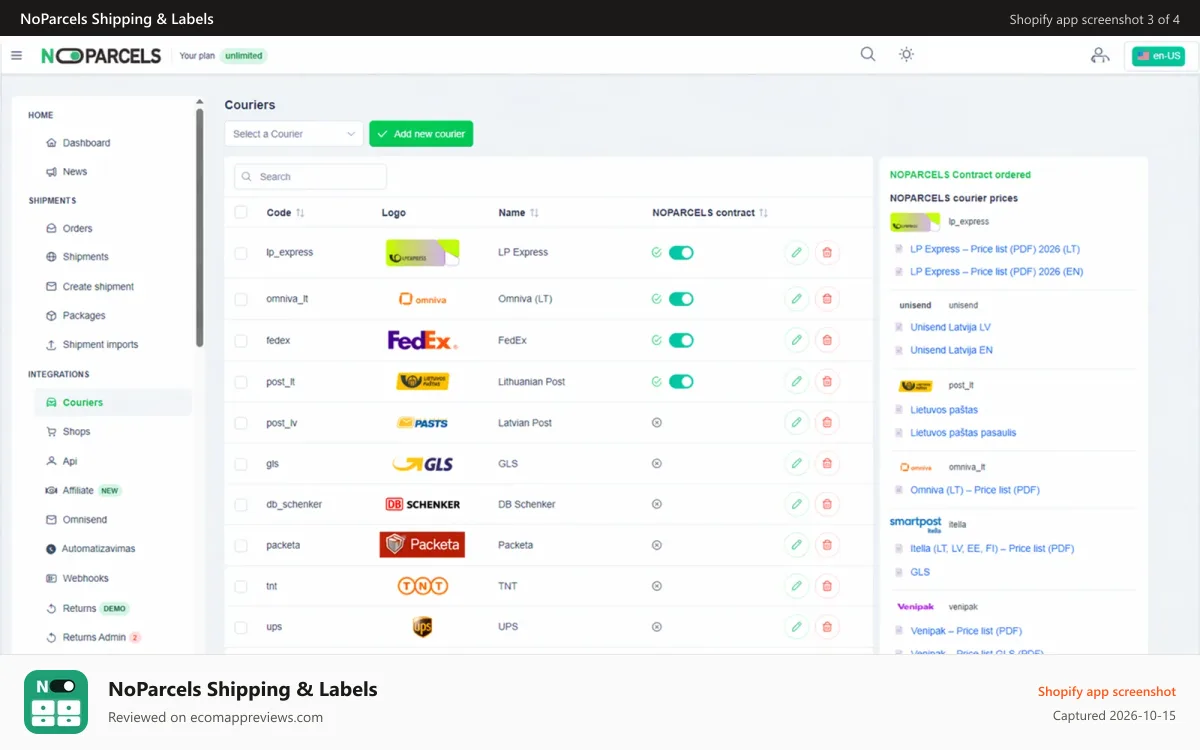This screenshot has height=750, width=1200.
Task: Click the search magnifier icon in header
Action: [868, 54]
